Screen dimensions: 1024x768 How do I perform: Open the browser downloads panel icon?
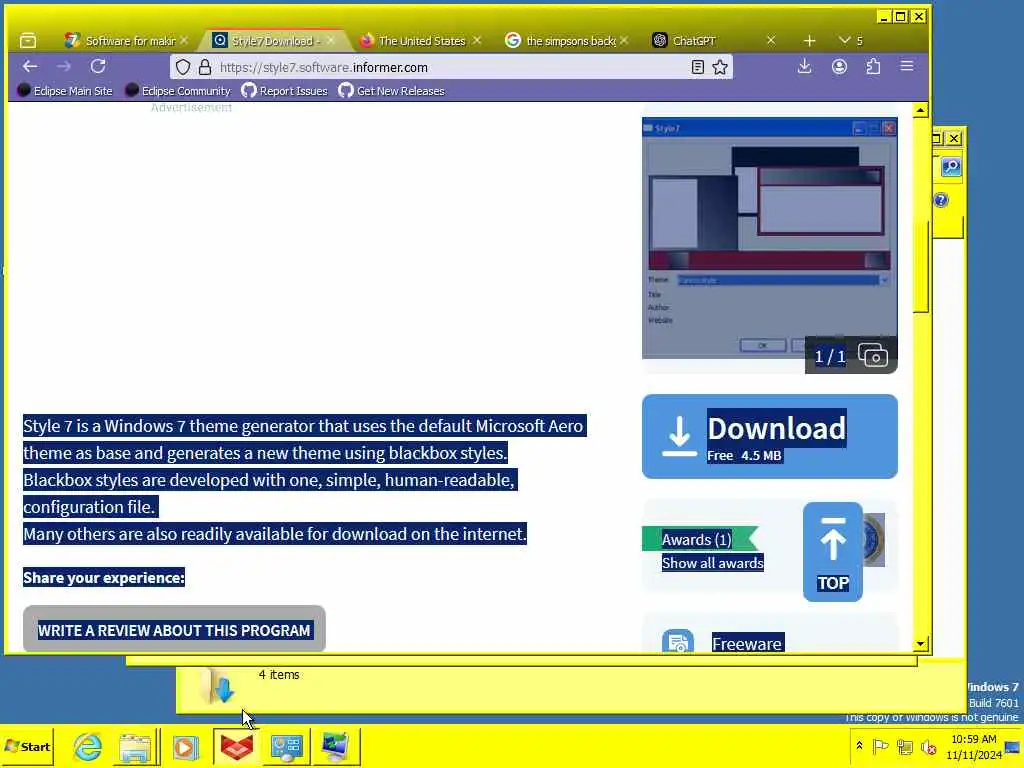pyautogui.click(x=805, y=66)
